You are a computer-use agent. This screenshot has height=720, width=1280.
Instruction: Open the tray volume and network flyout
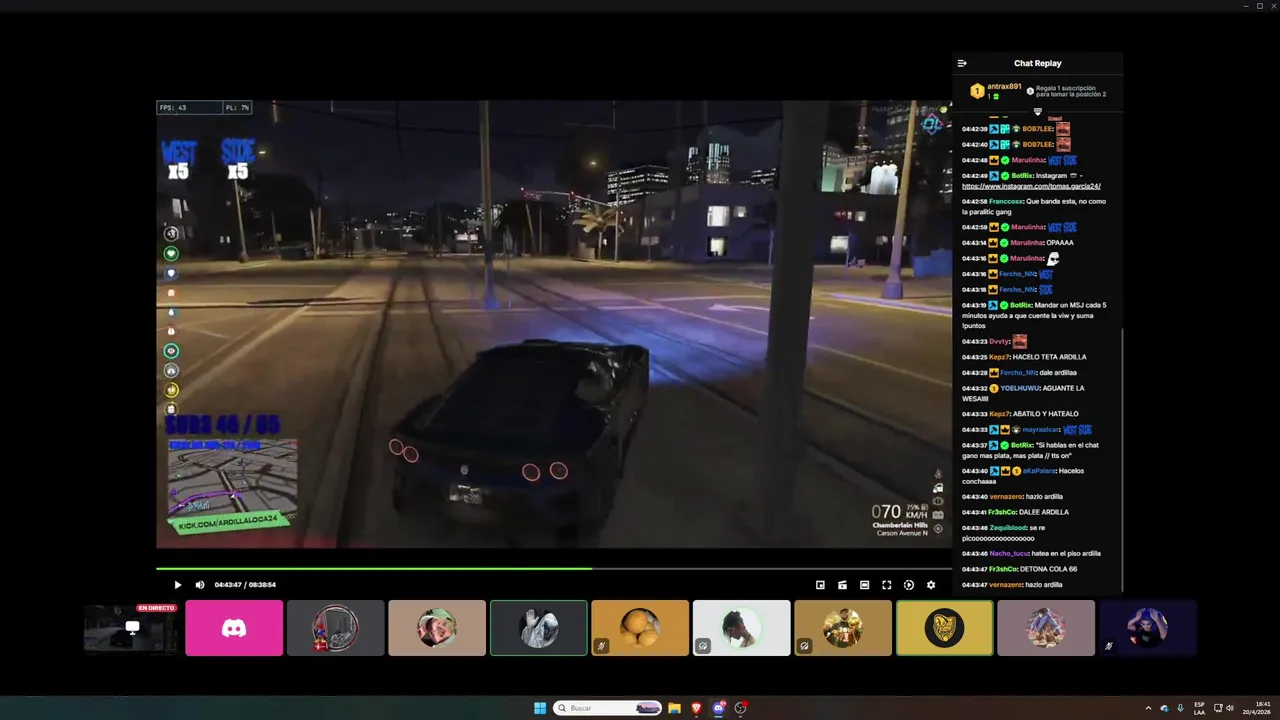pyautogui.click(x=1223, y=708)
